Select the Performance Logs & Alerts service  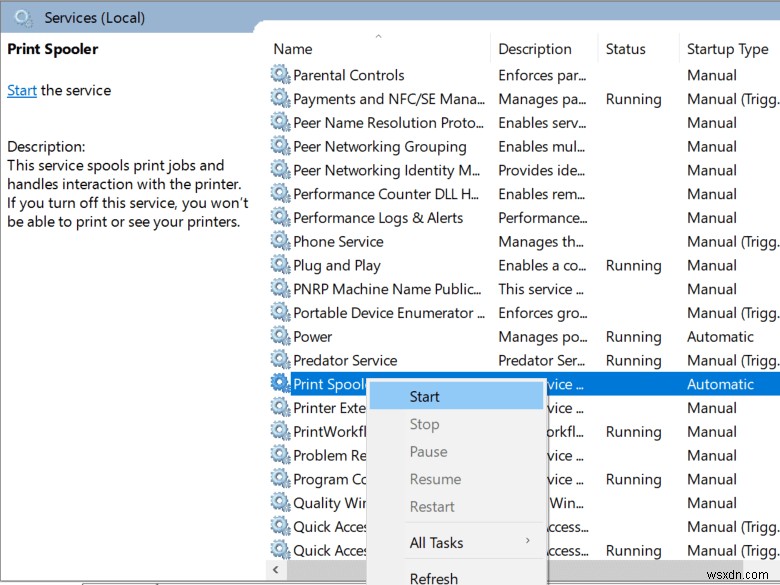[x=378, y=218]
